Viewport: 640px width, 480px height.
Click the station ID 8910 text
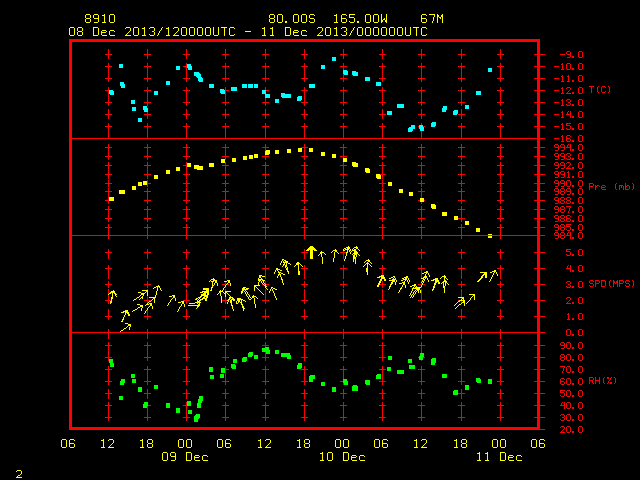[100, 19]
